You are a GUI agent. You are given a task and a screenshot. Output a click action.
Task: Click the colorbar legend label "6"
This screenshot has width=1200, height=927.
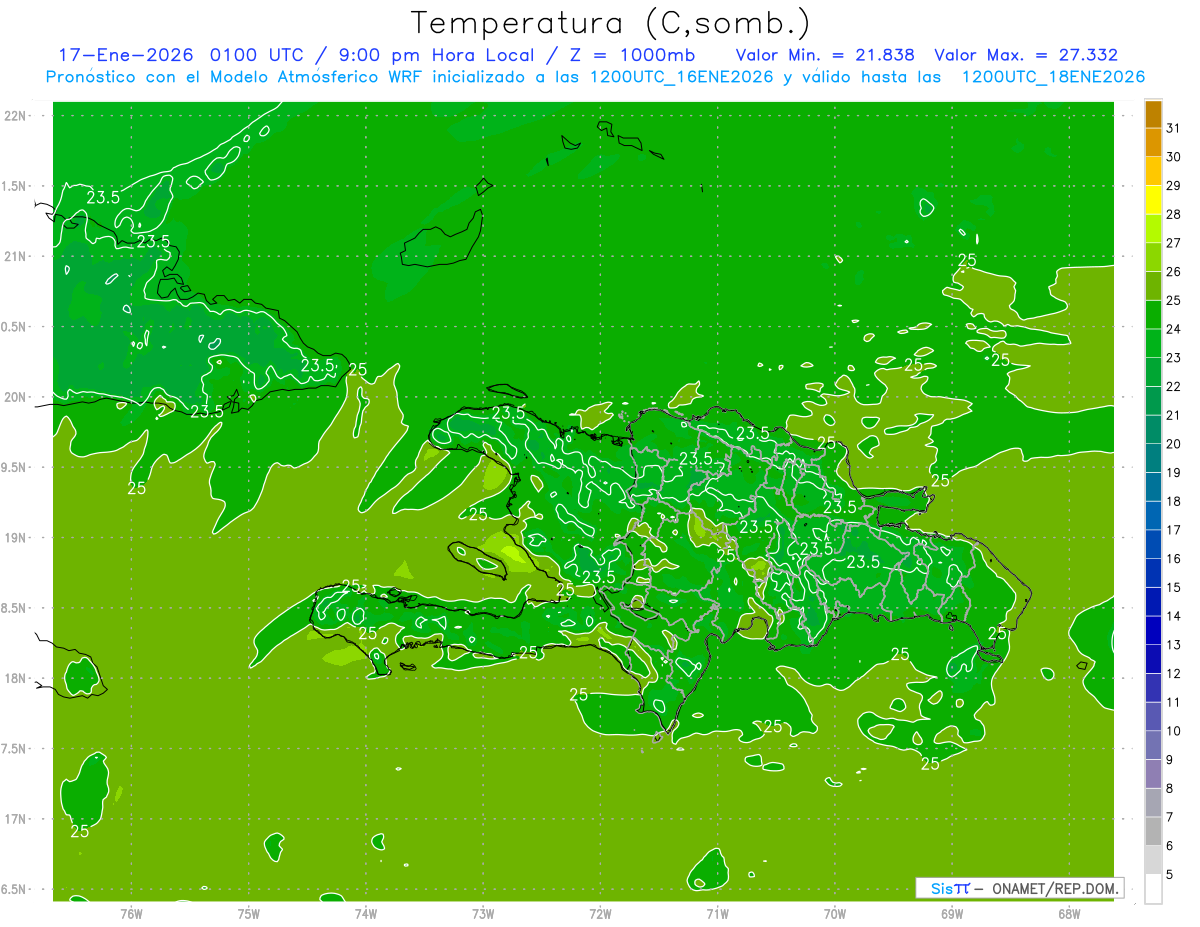click(x=1170, y=846)
